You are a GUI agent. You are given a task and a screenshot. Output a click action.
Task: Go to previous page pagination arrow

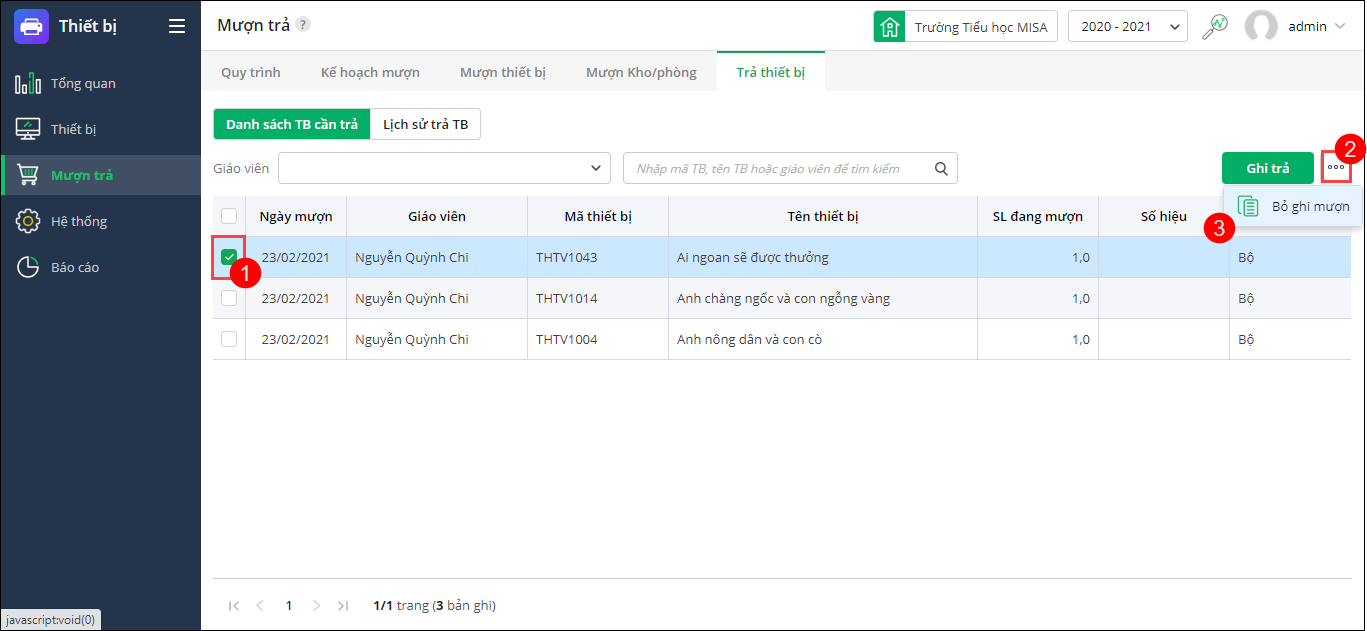pyautogui.click(x=260, y=605)
